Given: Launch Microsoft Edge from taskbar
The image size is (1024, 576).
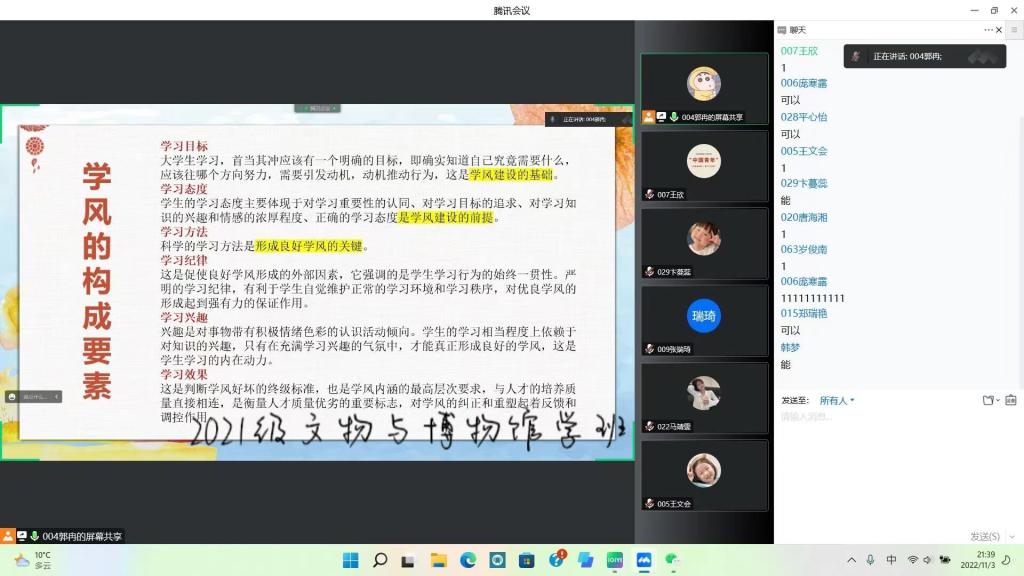Looking at the screenshot, I should click(x=468, y=560).
